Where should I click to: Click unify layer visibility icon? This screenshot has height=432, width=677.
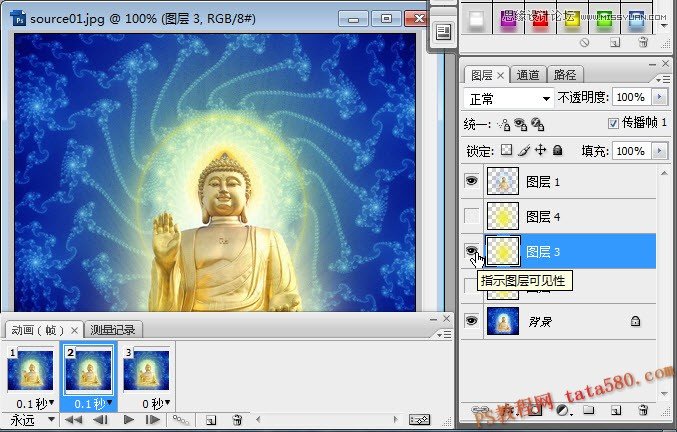(x=520, y=125)
